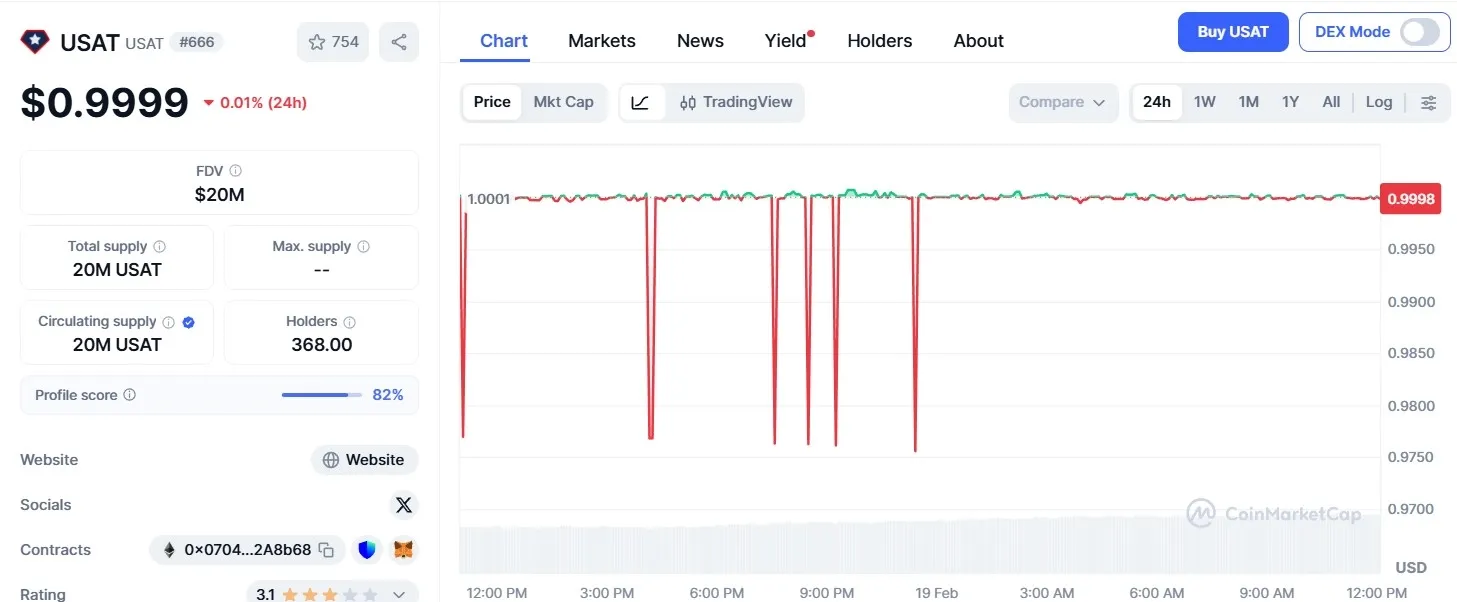Screen dimensions: 1457x602
Task: Open the blue shield audit icon
Action: tap(367, 549)
